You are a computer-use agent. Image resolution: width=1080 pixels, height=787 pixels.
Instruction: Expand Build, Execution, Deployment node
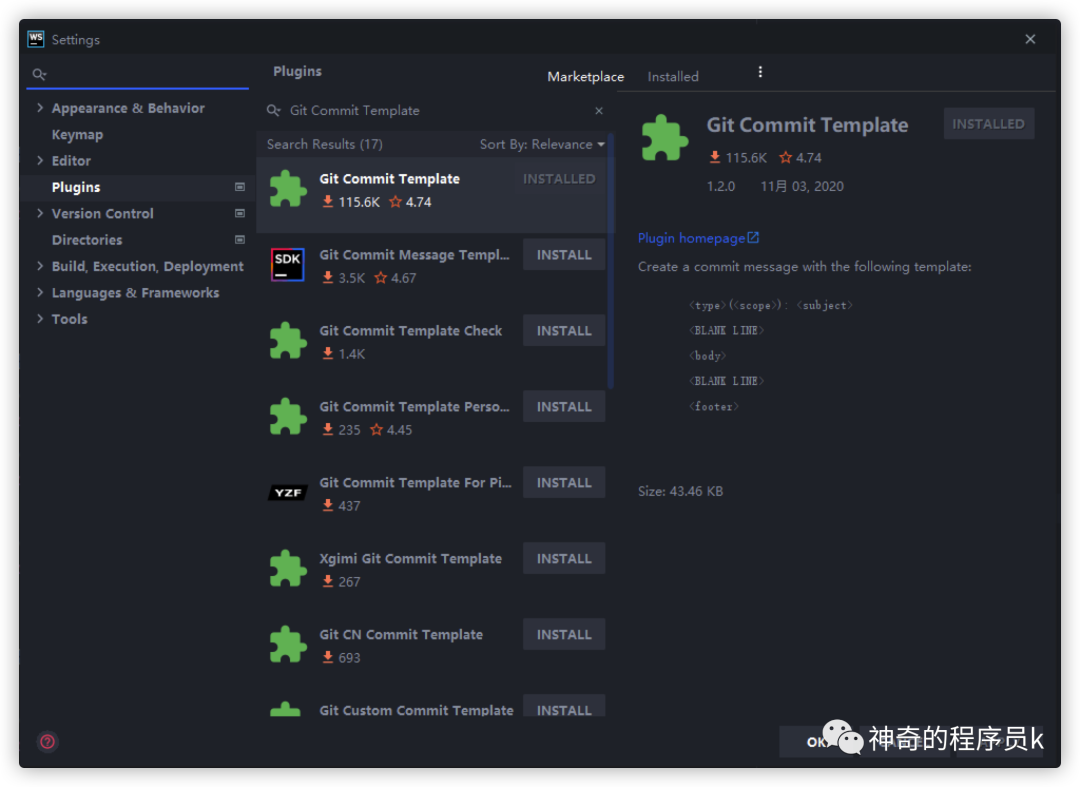(40, 266)
